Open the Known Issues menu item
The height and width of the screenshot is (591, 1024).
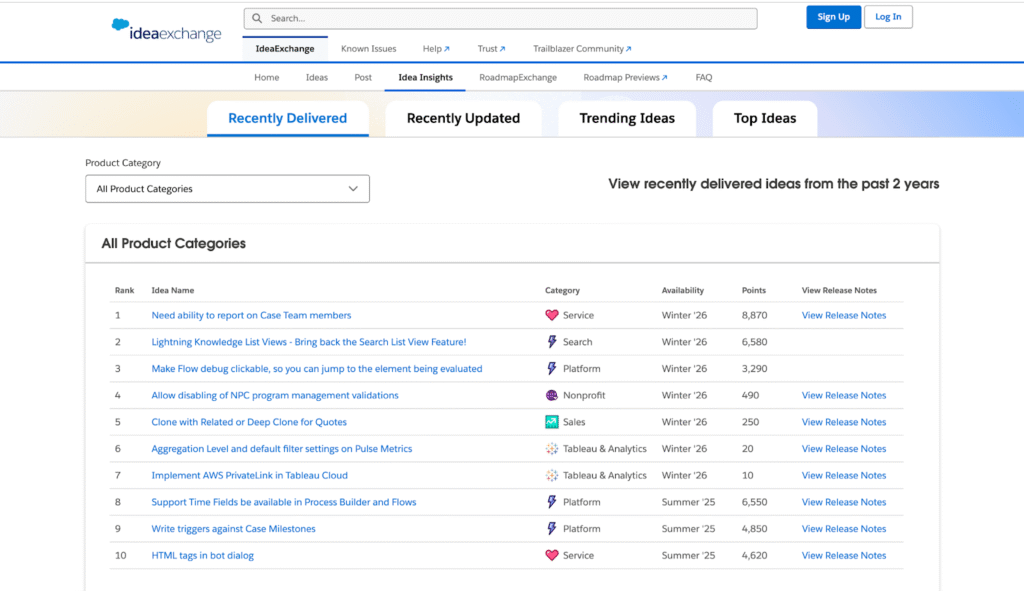tap(368, 48)
